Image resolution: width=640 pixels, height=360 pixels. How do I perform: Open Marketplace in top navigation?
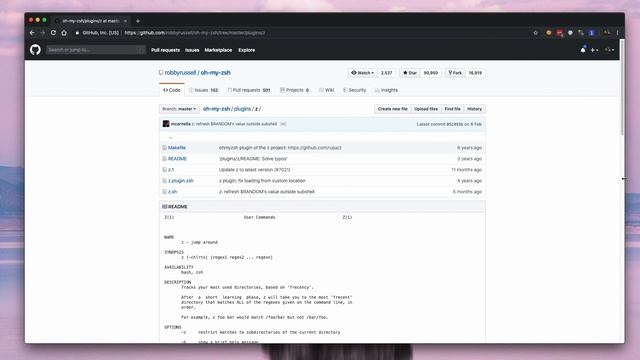pos(218,50)
